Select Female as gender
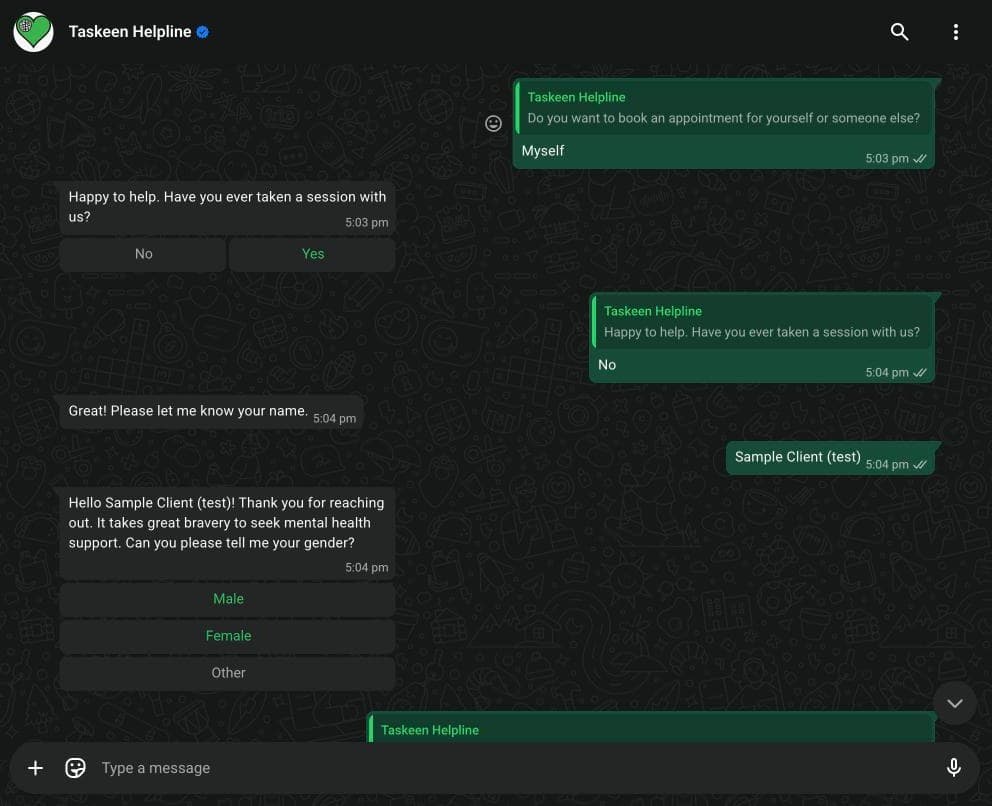The image size is (992, 806). click(228, 636)
